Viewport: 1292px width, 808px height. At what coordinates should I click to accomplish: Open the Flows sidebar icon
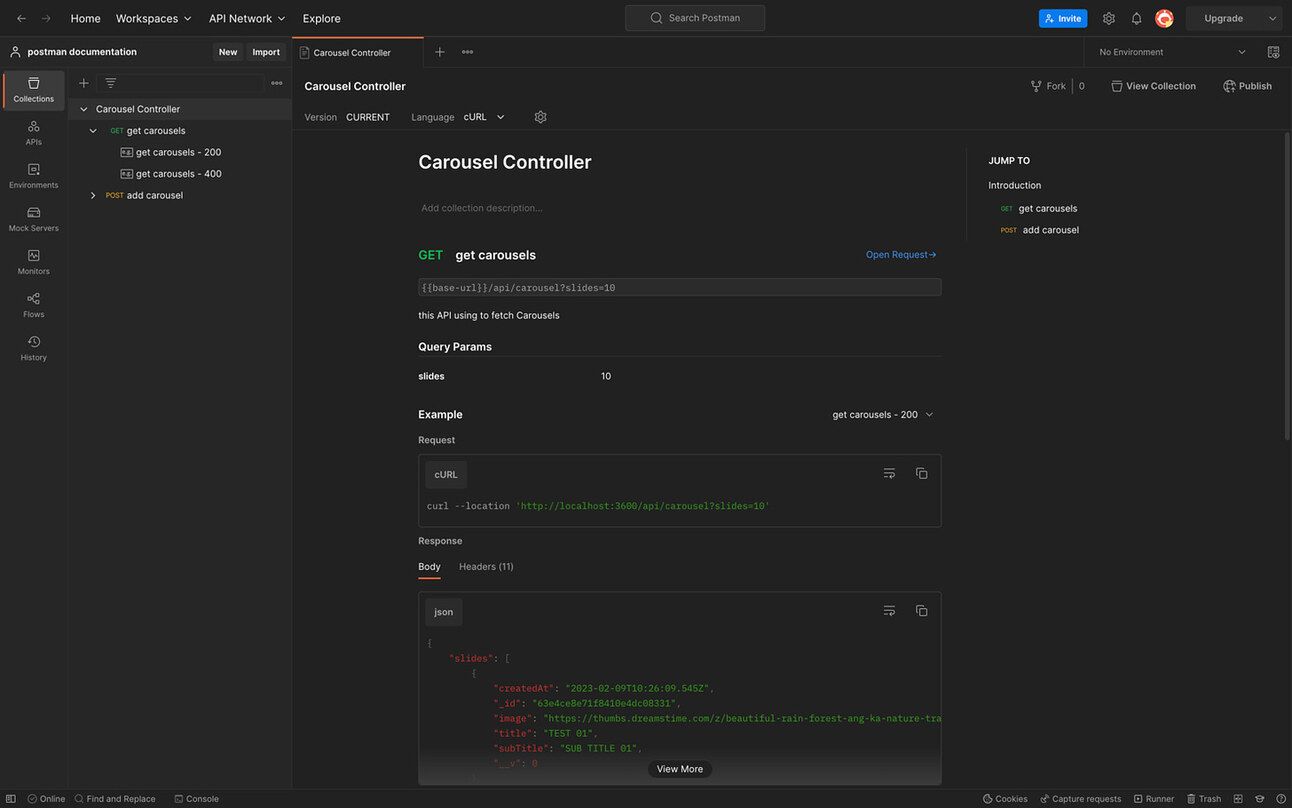click(x=34, y=305)
